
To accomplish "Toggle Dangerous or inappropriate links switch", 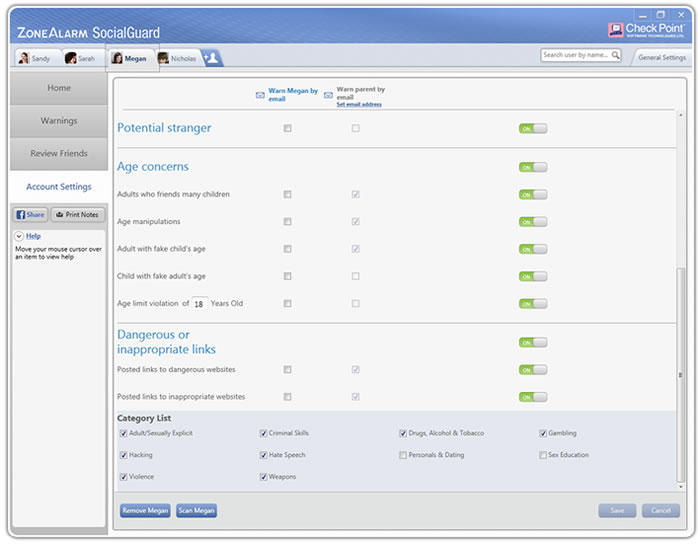I will click(533, 343).
